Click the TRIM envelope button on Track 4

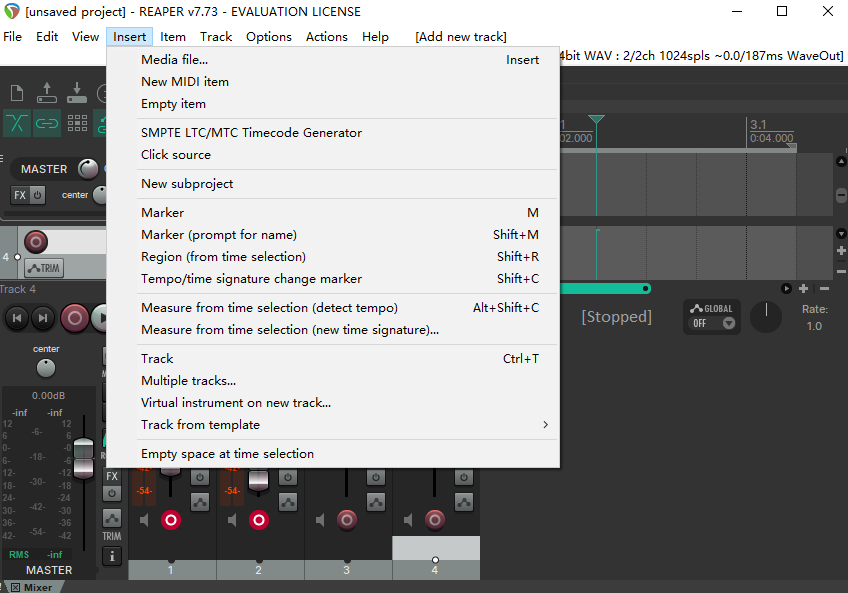point(45,268)
